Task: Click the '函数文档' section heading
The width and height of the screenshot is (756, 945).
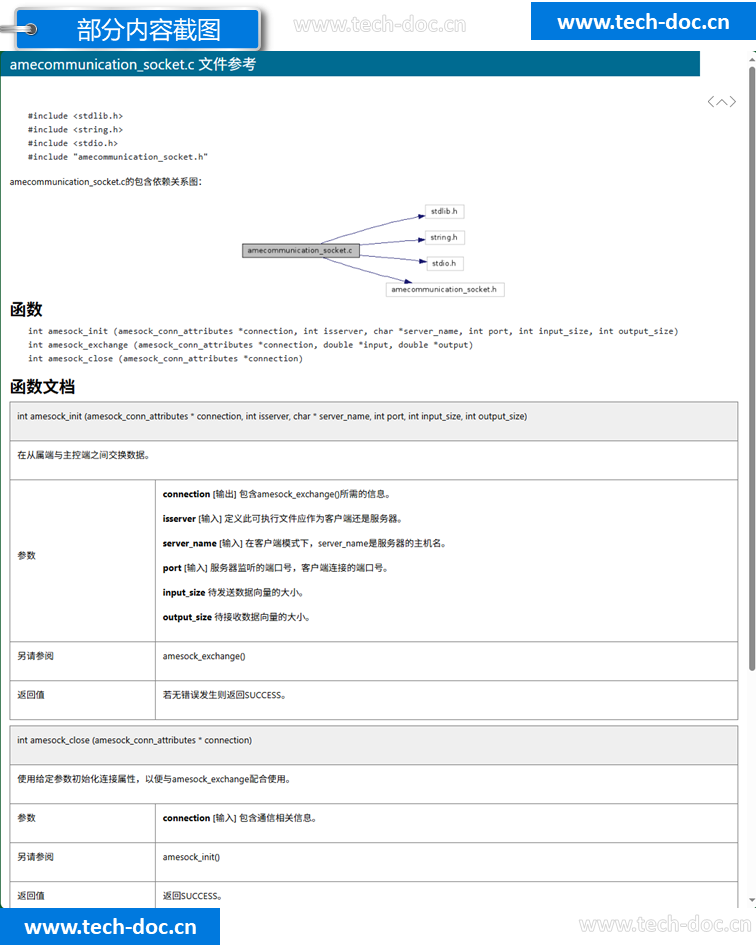Action: (42, 387)
